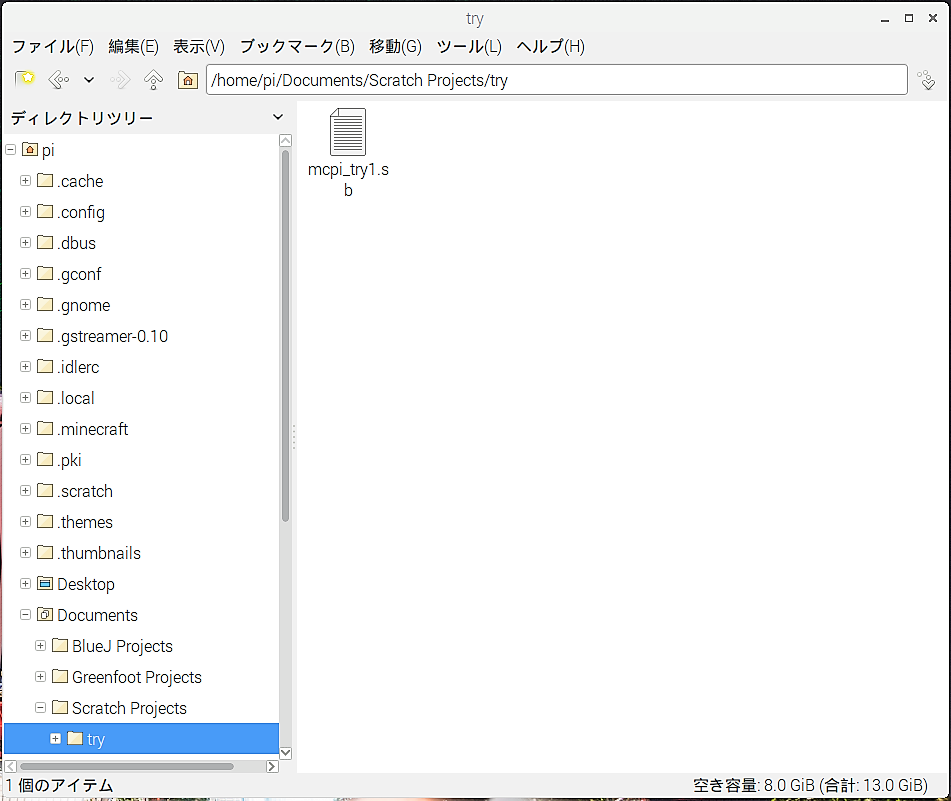Open the new folder toolbar icon
Viewport: 951px width, 801px height.
[25, 79]
